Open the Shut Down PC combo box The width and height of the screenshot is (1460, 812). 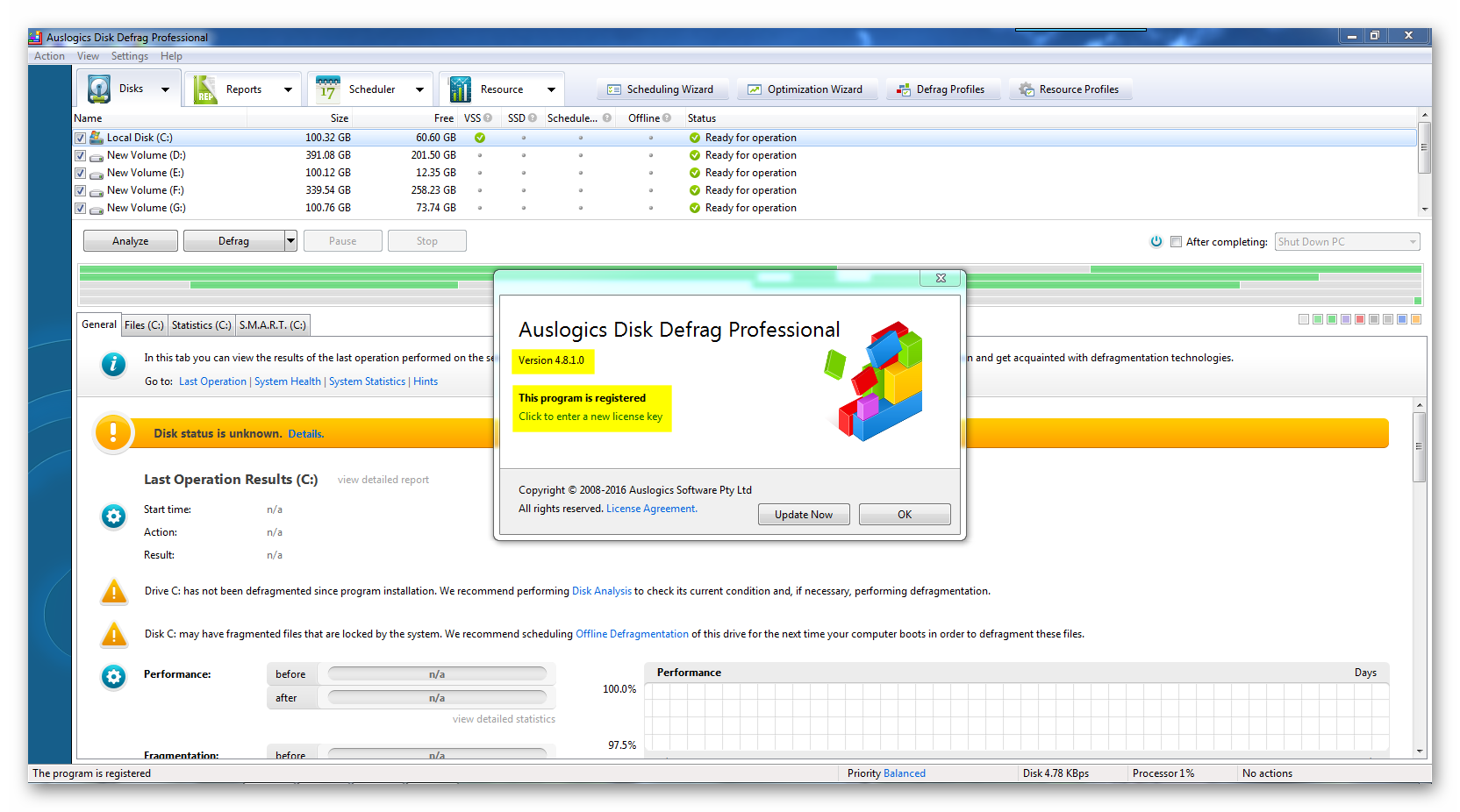(1347, 241)
